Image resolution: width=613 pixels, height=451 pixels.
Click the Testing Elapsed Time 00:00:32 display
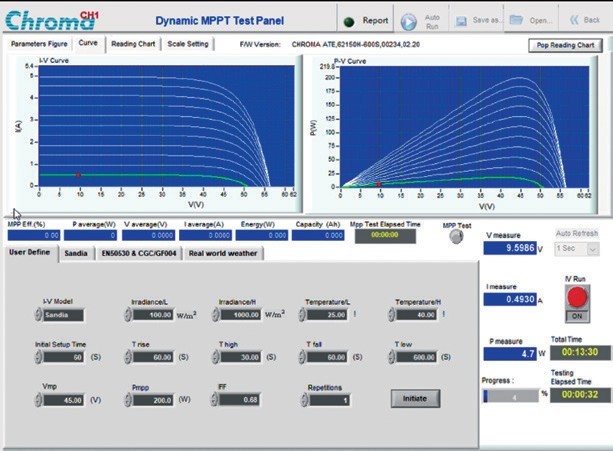coord(580,395)
